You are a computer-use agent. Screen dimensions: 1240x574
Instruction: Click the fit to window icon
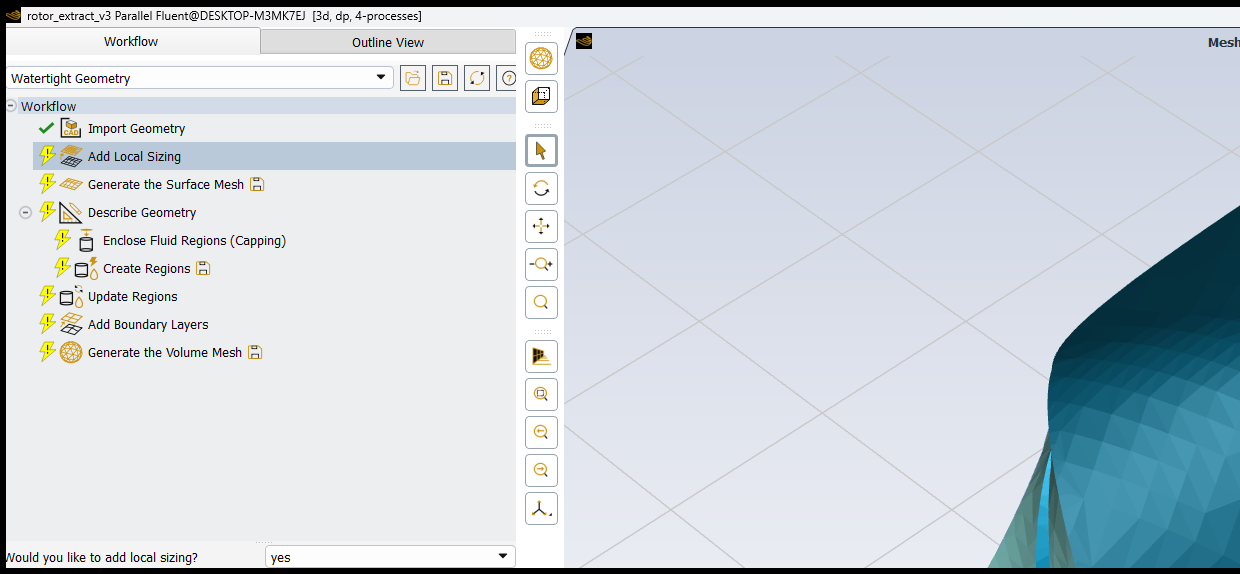pos(541,395)
